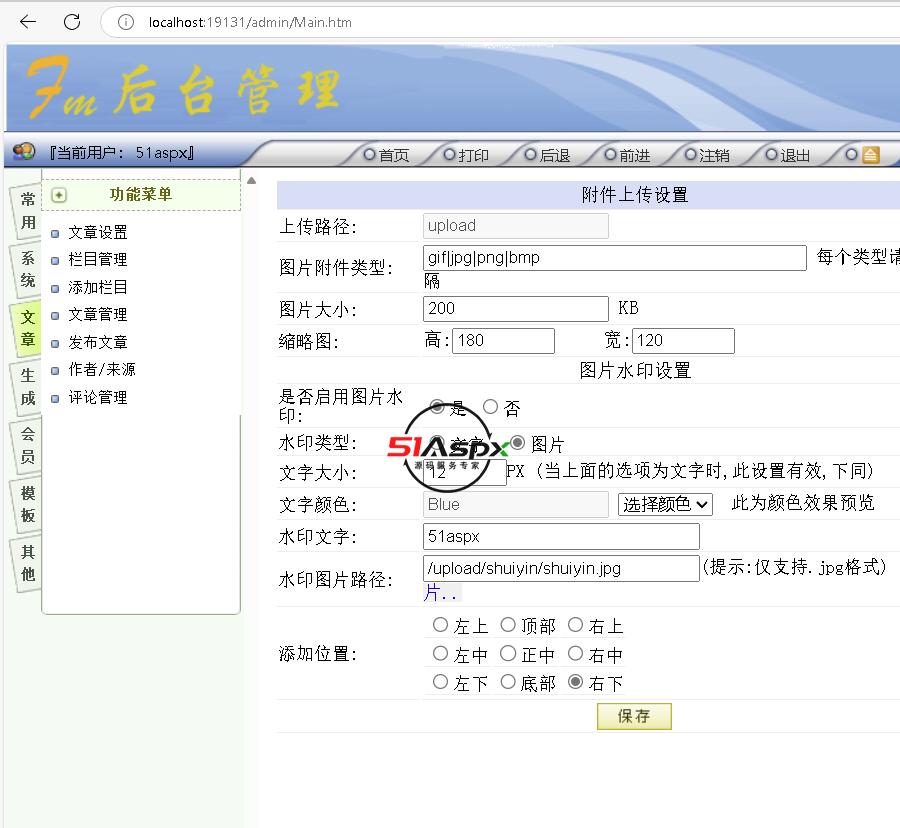Switch to 生成 side tab
This screenshot has height=828, width=900.
point(28,387)
